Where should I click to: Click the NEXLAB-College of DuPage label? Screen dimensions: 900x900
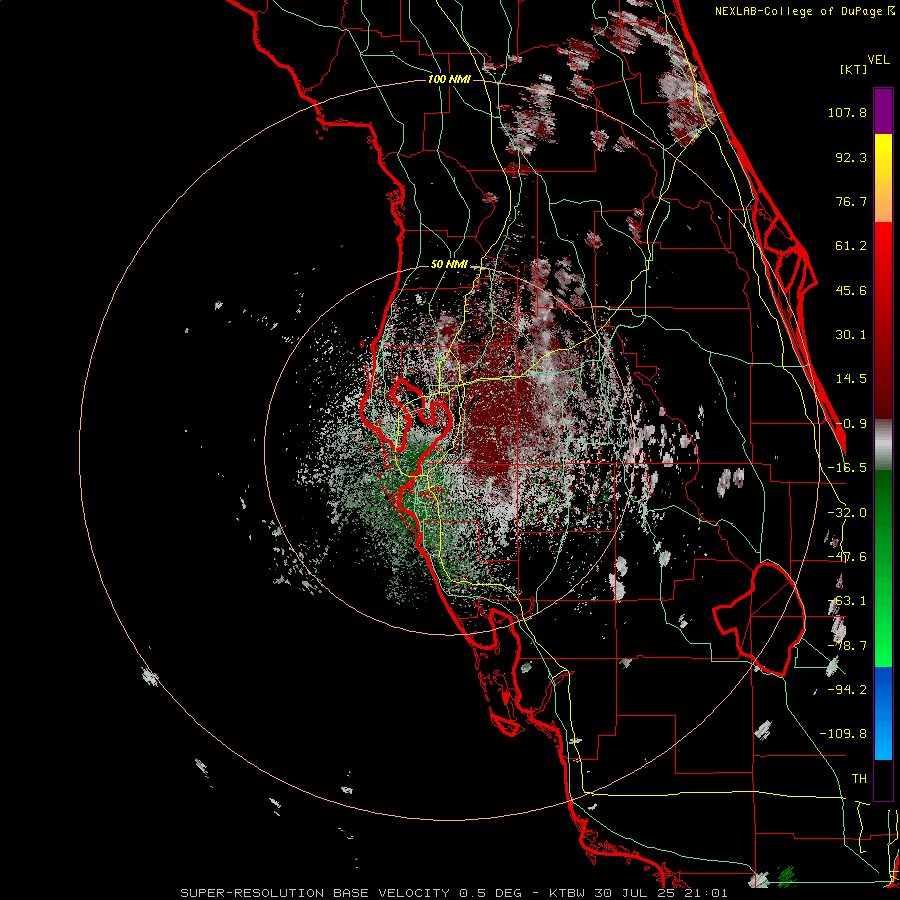tap(800, 11)
